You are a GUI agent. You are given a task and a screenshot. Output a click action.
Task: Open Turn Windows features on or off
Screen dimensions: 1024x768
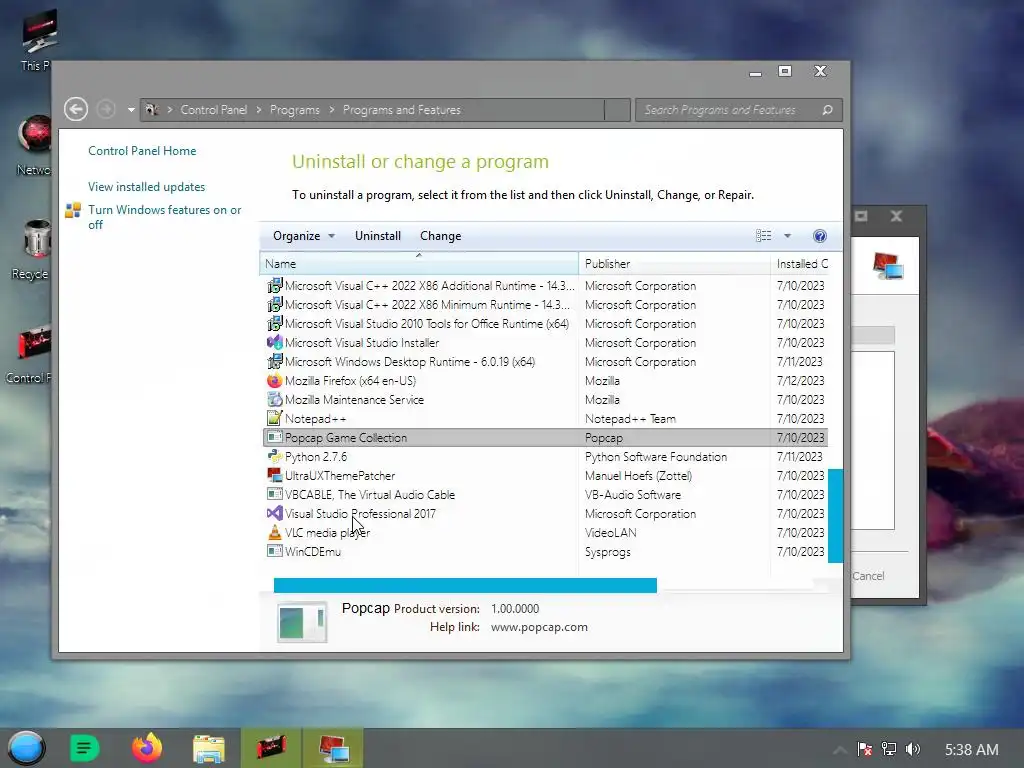165,217
